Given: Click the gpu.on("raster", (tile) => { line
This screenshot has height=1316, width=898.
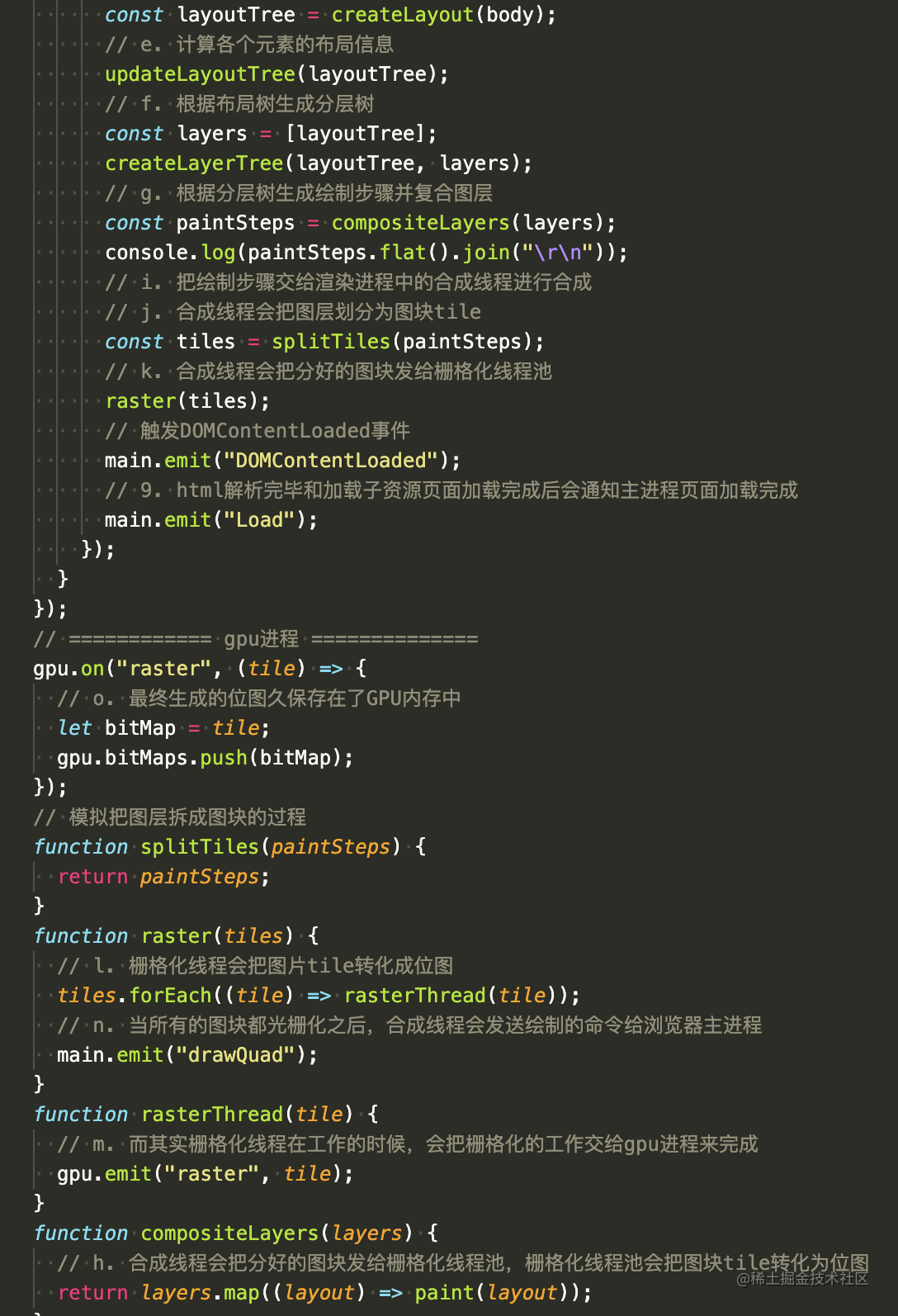Looking at the screenshot, I should [x=200, y=669].
